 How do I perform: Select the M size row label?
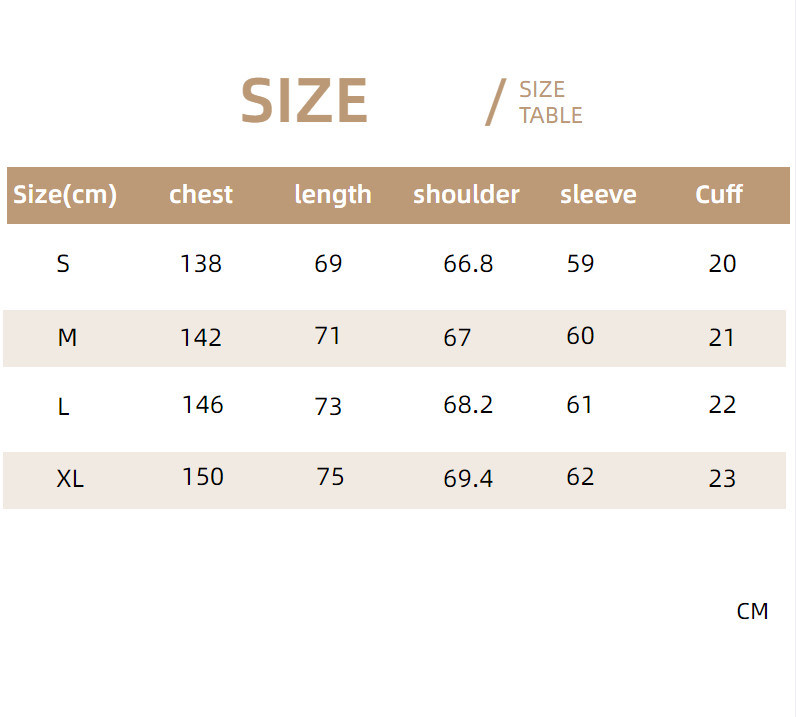click(x=67, y=338)
